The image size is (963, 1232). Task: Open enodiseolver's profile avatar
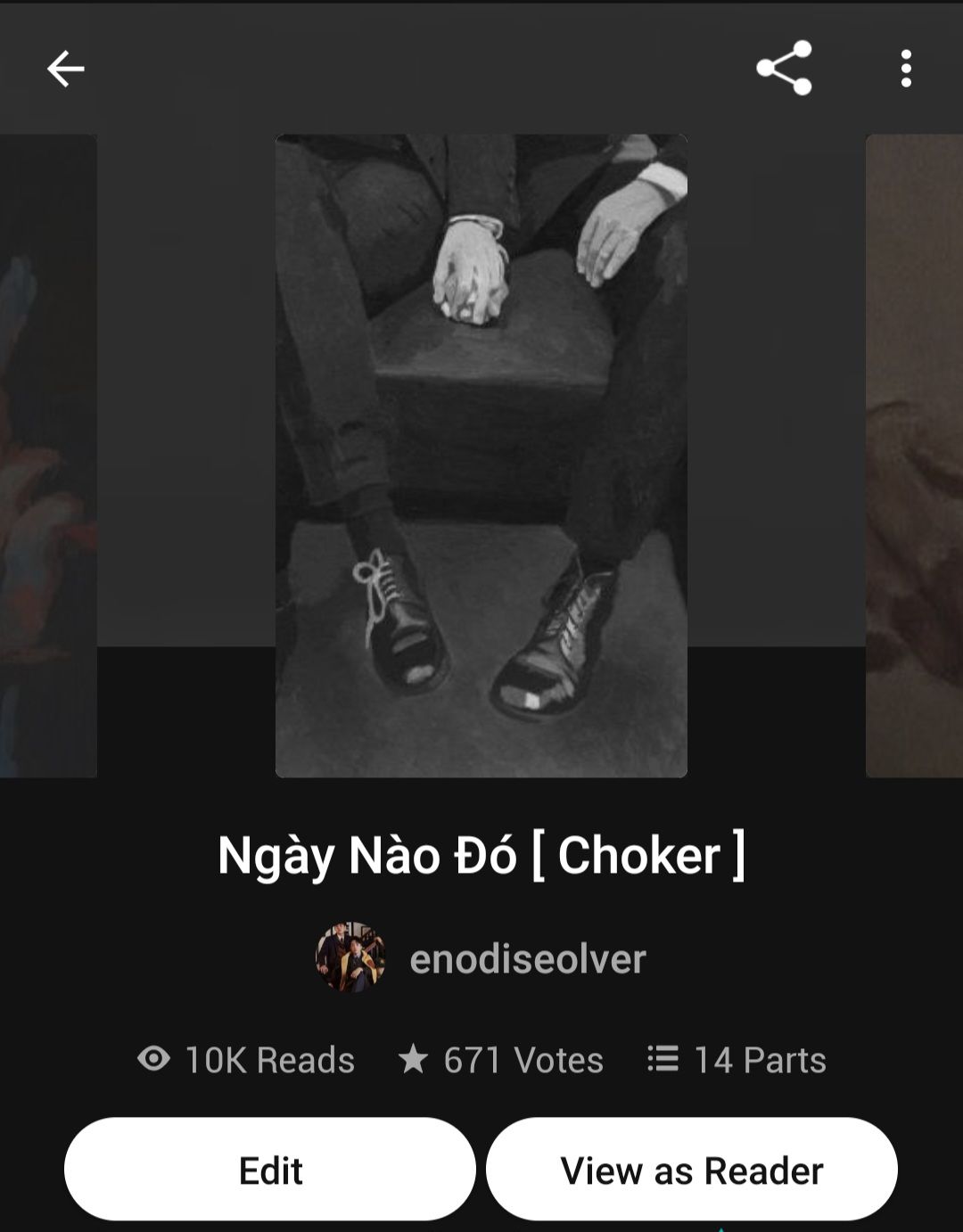350,957
